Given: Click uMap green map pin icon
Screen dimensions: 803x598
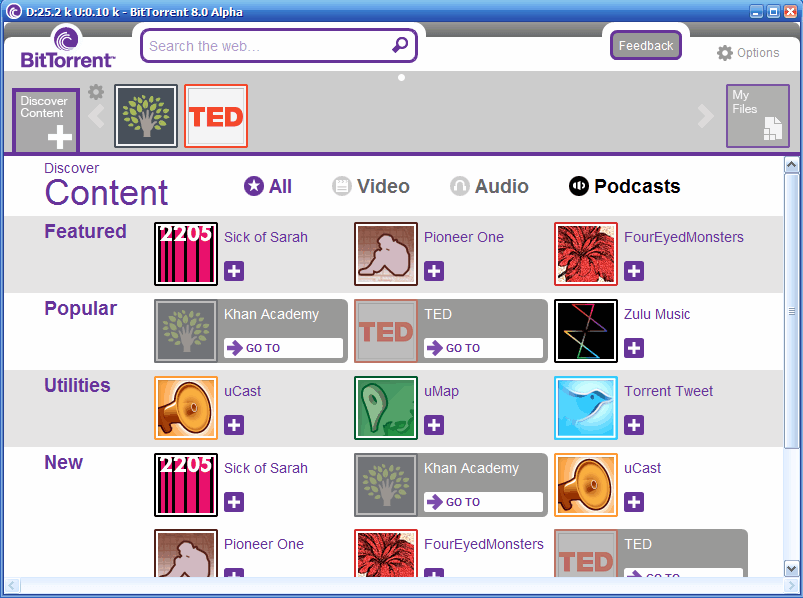Looking at the screenshot, I should [386, 408].
